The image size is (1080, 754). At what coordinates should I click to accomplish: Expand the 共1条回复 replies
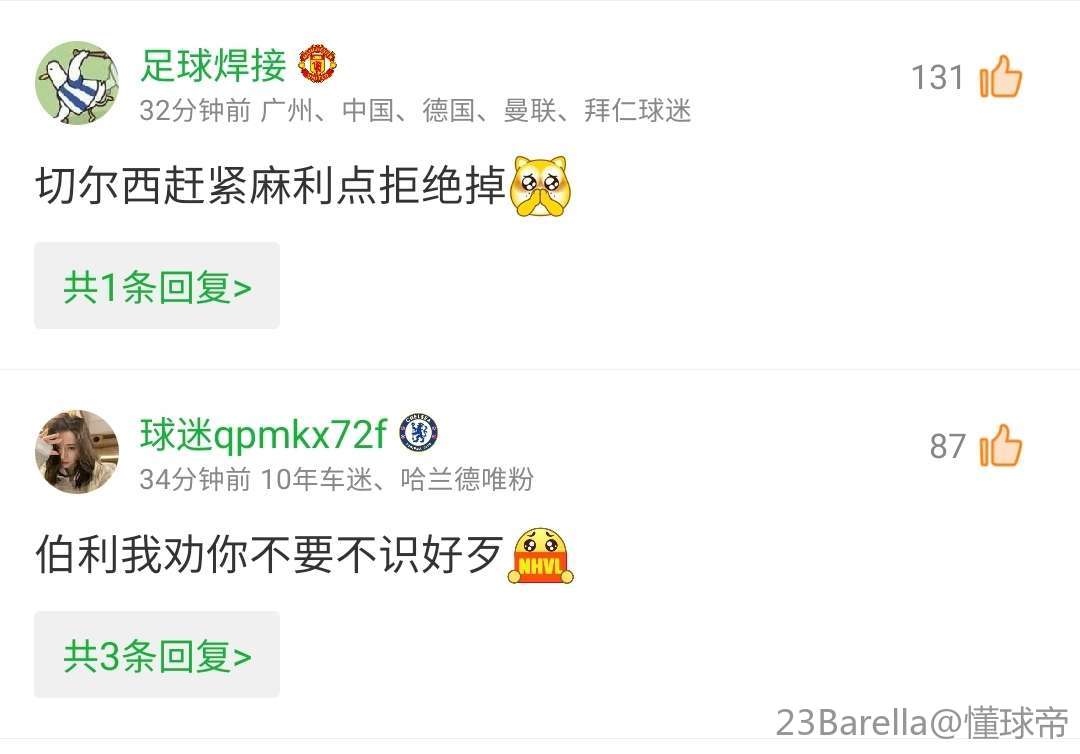157,286
